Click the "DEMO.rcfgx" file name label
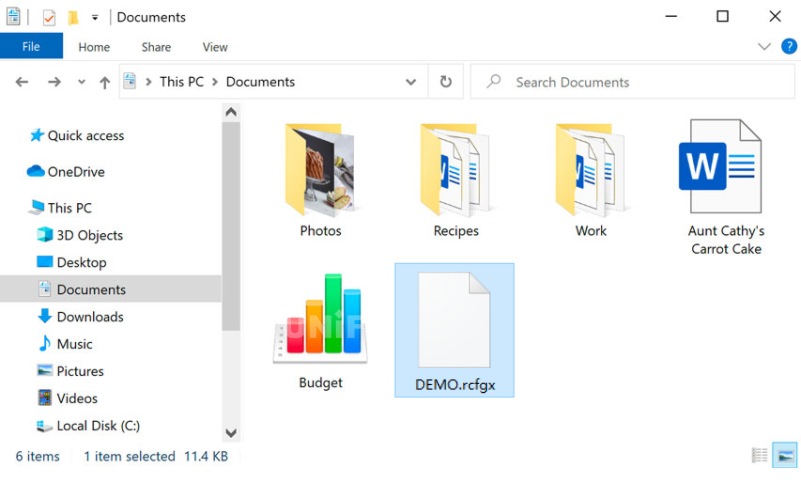The image size is (801, 483). [455, 384]
